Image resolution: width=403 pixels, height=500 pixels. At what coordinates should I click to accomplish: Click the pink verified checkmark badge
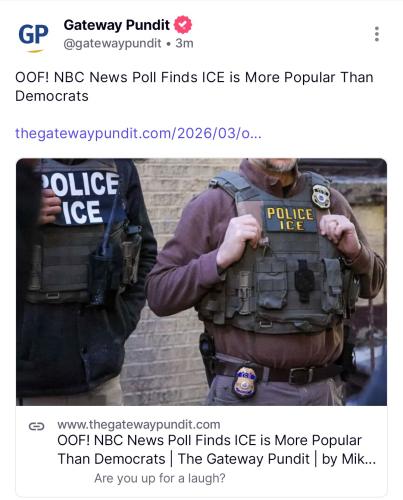pos(183,25)
